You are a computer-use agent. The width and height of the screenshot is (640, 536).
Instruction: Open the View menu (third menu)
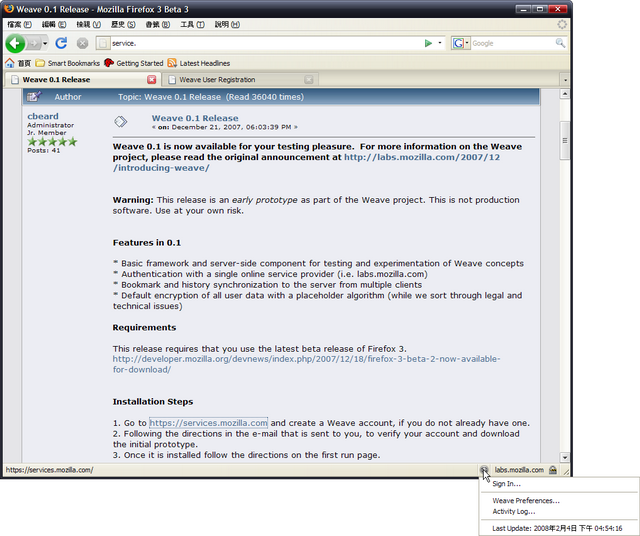(89, 24)
